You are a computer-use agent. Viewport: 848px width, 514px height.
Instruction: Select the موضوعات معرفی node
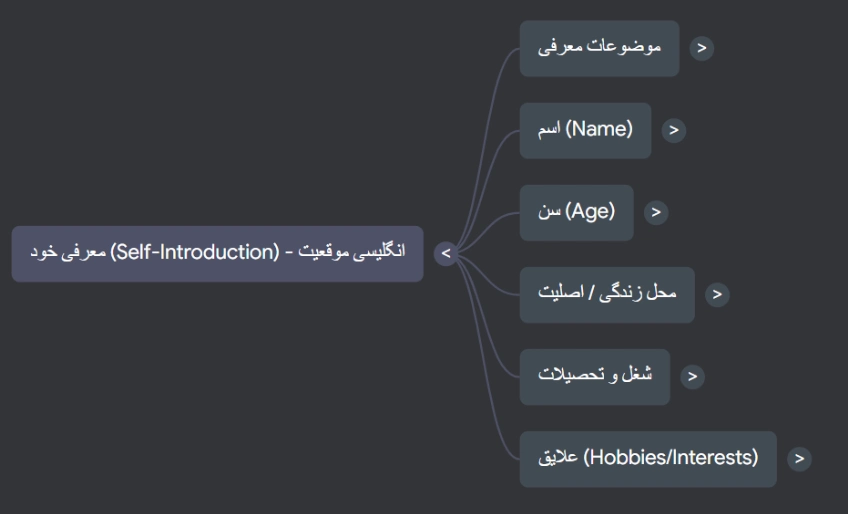coord(599,48)
